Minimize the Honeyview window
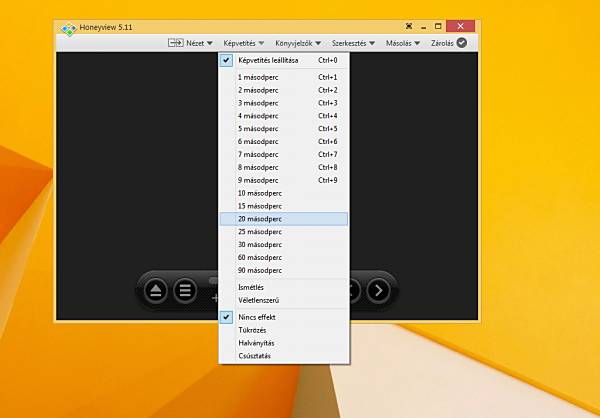Viewport: 600px width, 418px height. [424, 27]
